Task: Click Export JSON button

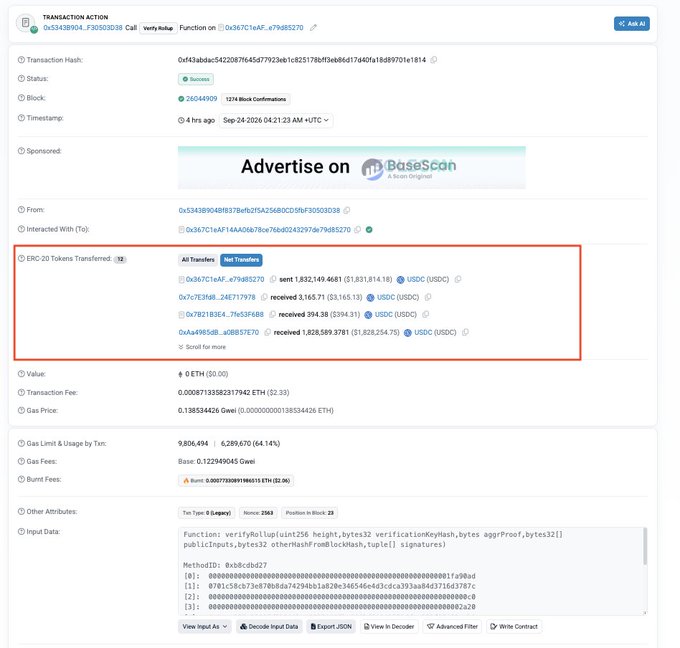Action: pos(331,627)
